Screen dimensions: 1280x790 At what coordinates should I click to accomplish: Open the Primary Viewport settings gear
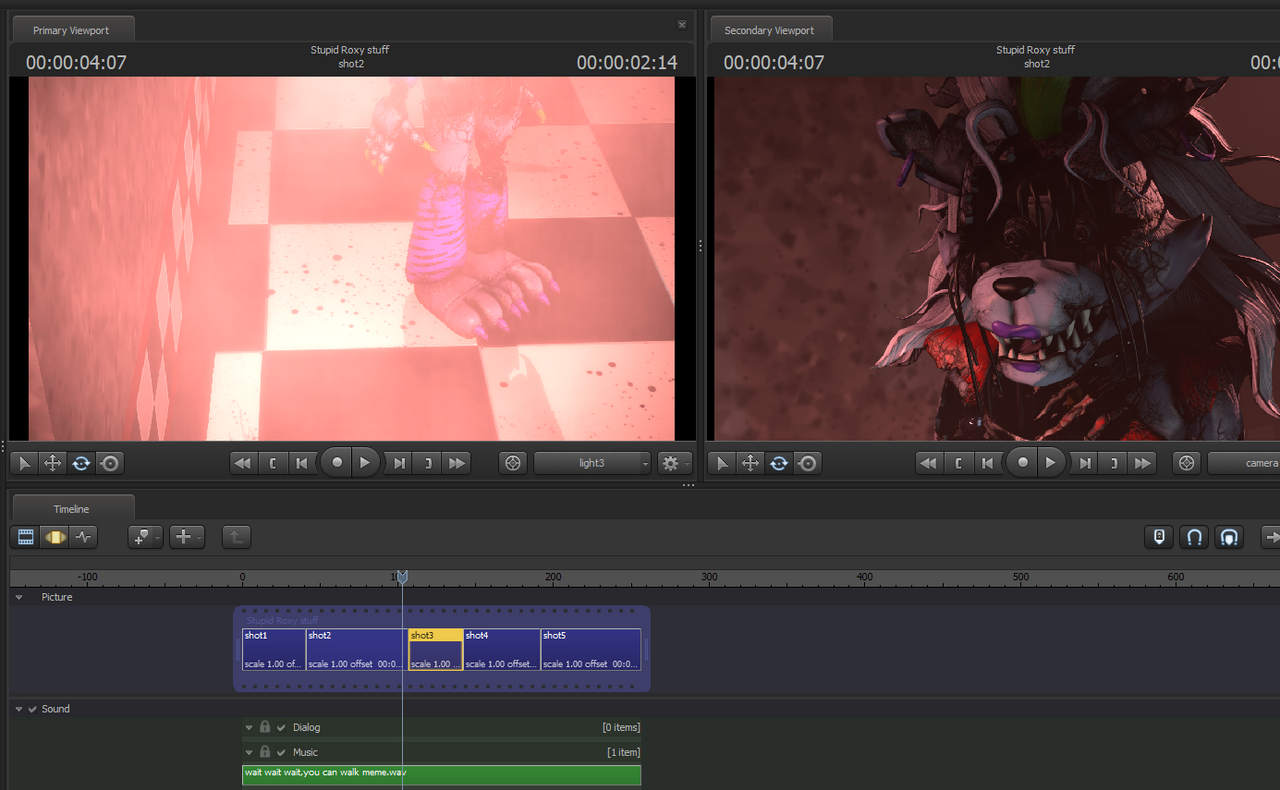point(674,463)
